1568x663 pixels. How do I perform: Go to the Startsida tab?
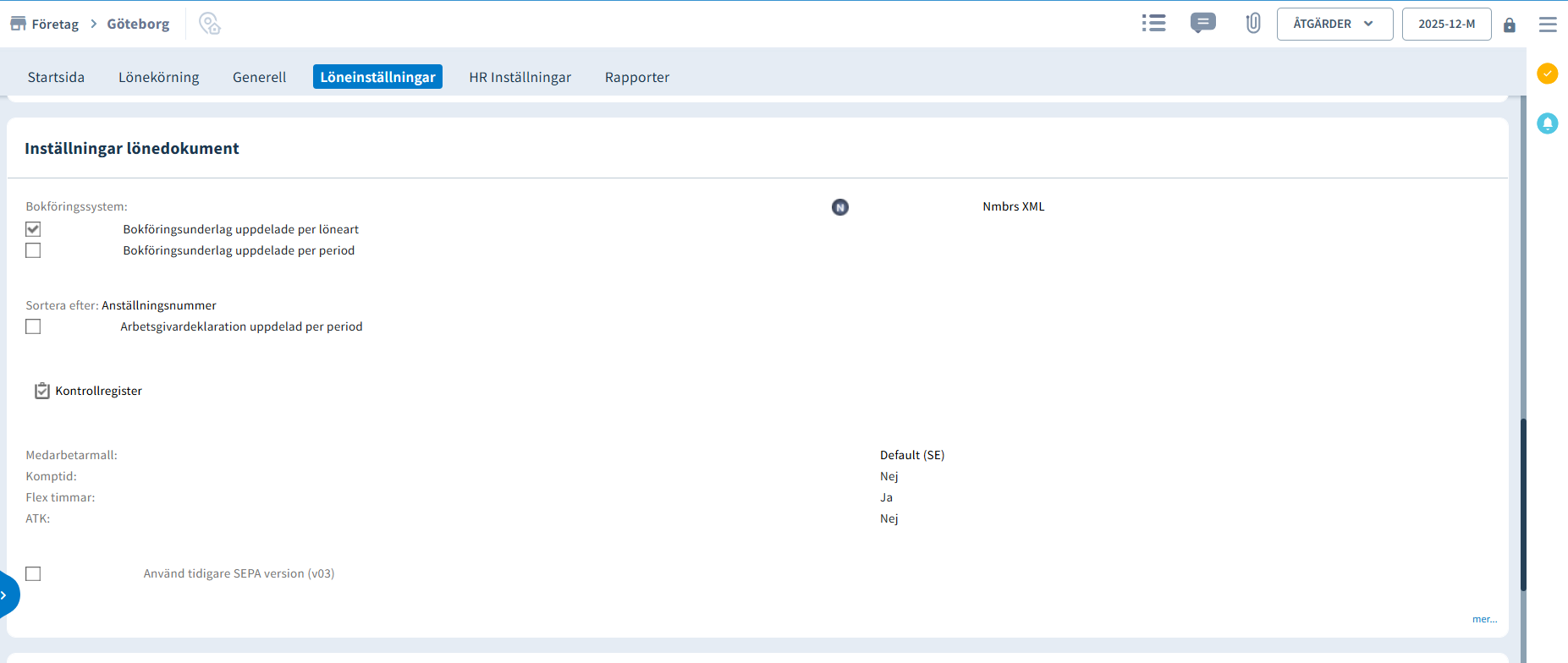pyautogui.click(x=56, y=77)
